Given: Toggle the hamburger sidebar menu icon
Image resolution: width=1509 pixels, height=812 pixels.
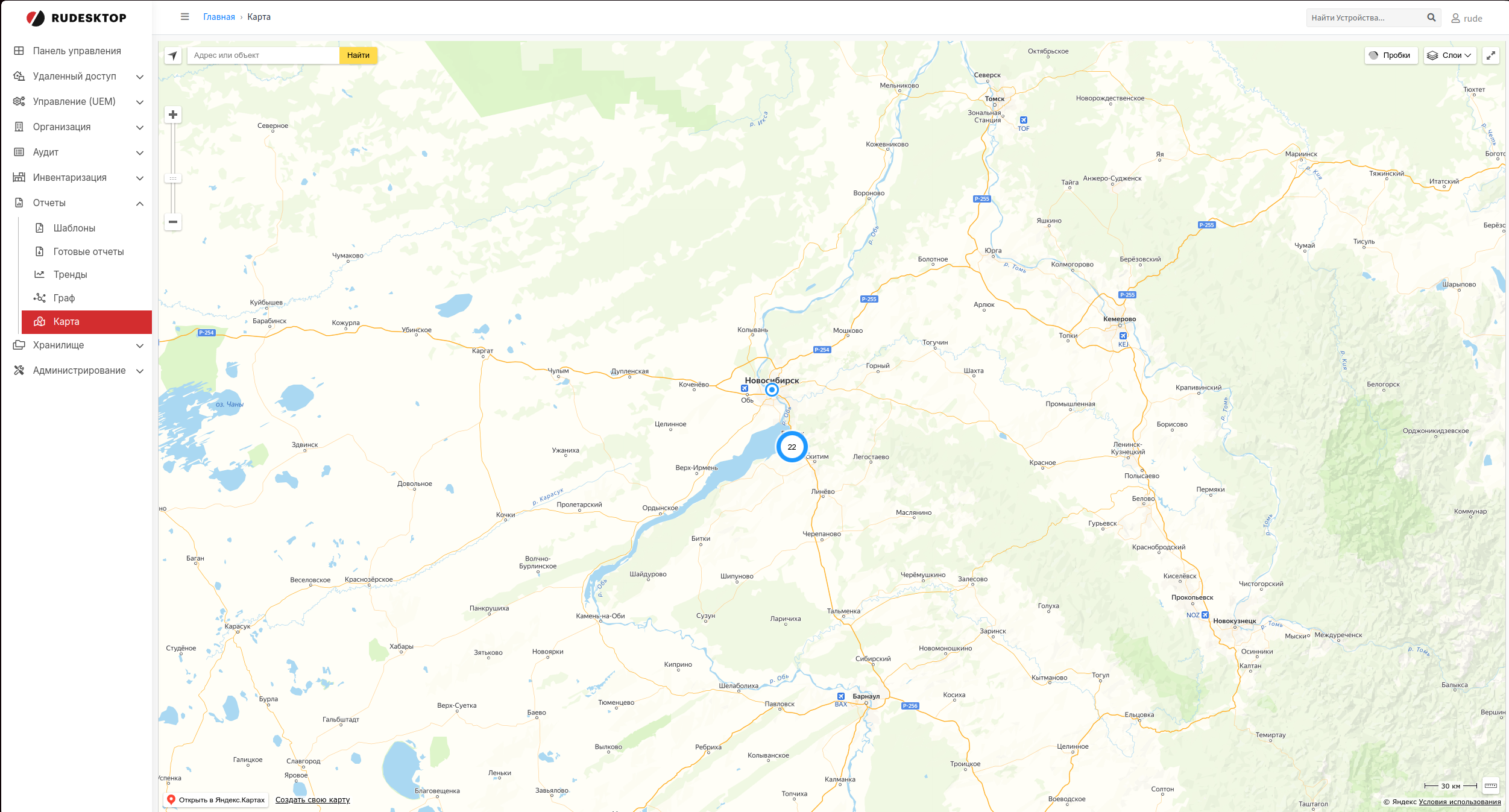Looking at the screenshot, I should (185, 17).
